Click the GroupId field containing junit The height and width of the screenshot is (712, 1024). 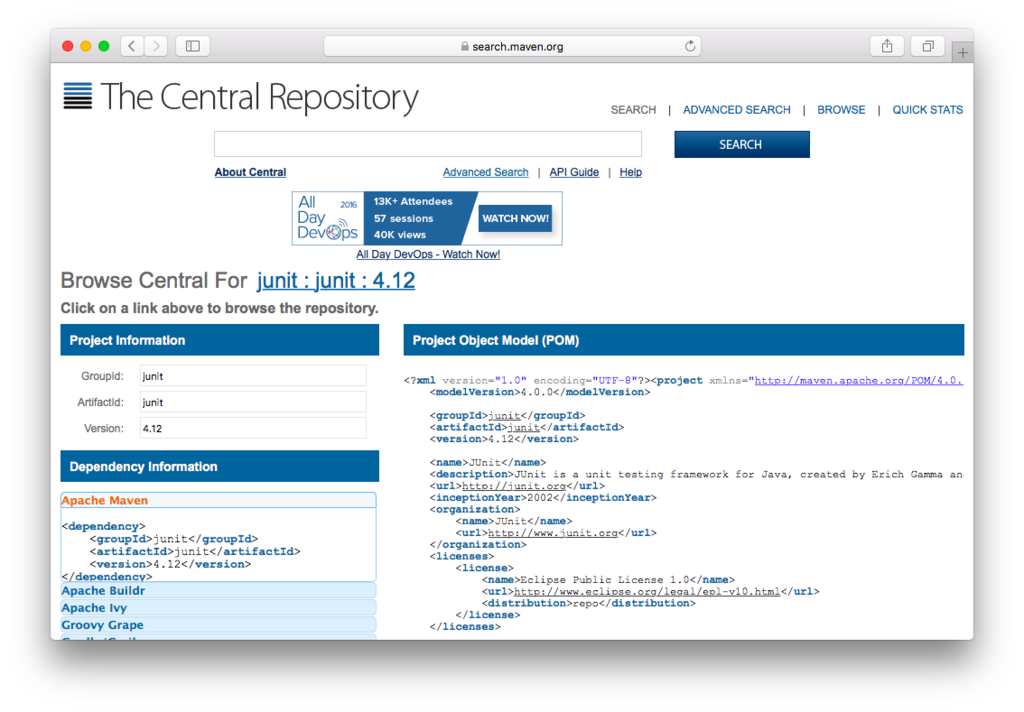253,376
